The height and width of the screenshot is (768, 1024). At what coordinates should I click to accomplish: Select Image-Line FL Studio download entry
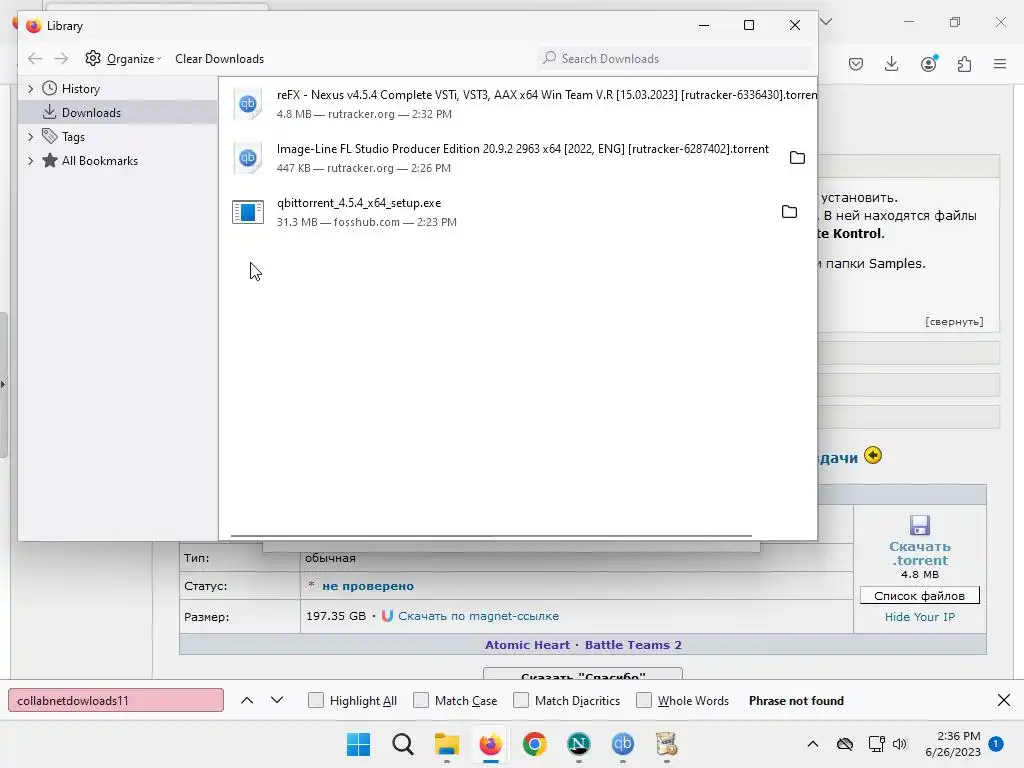point(518,158)
